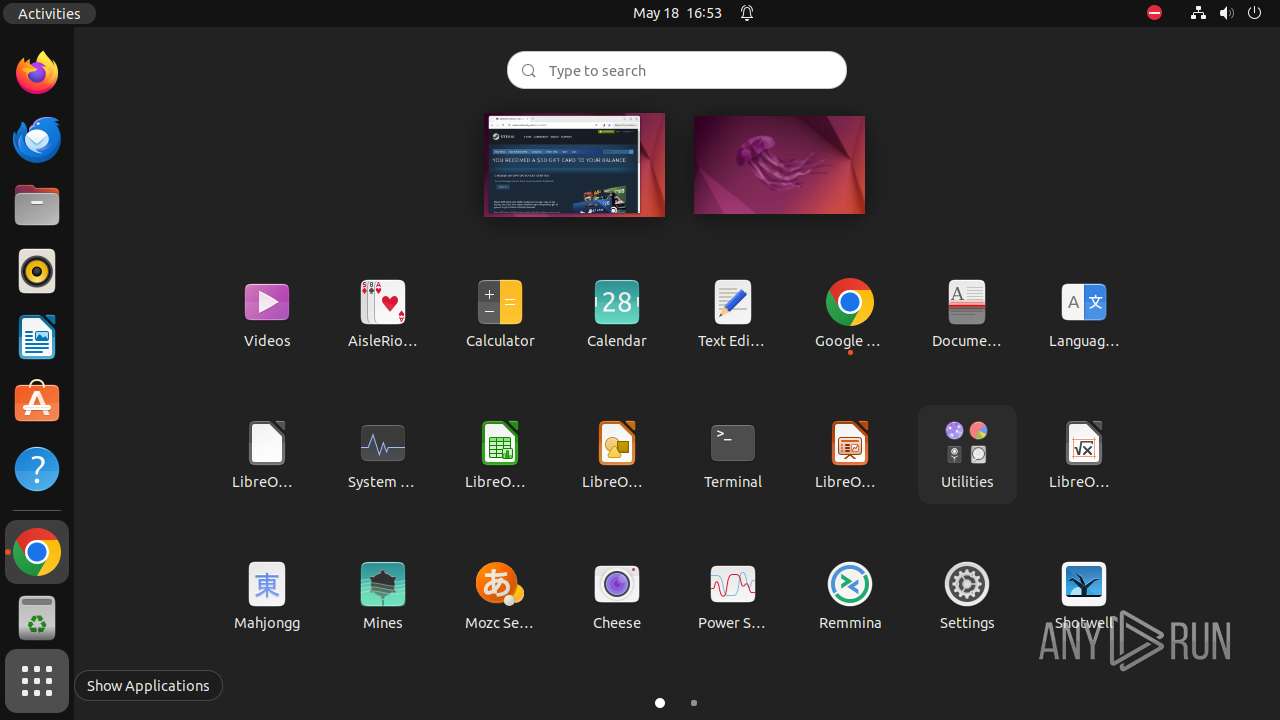Open LibreOffice Writer from the dock

[x=37, y=337]
